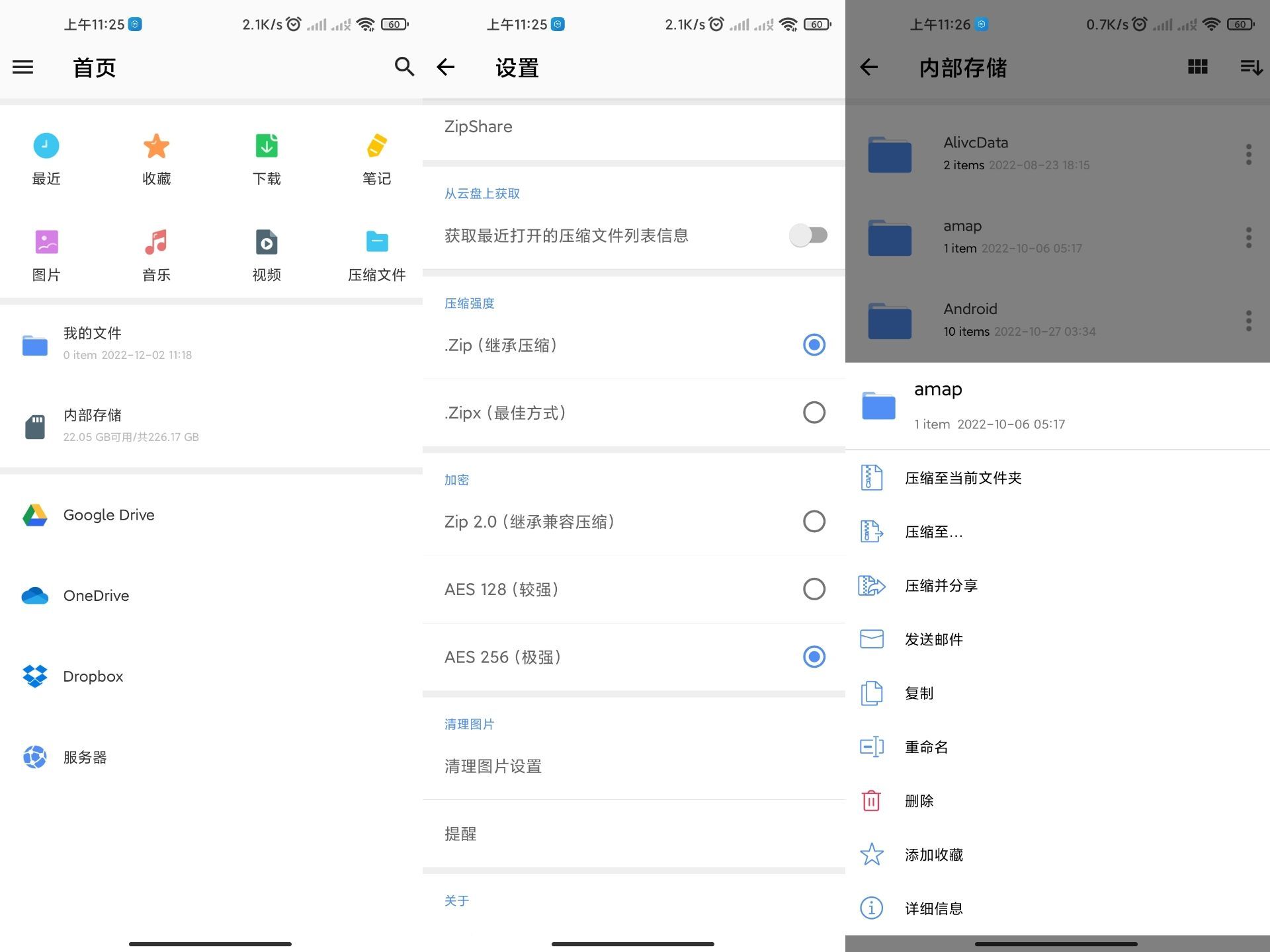
Task: Open the Compressed files (压缩文件) icon
Action: [x=377, y=242]
